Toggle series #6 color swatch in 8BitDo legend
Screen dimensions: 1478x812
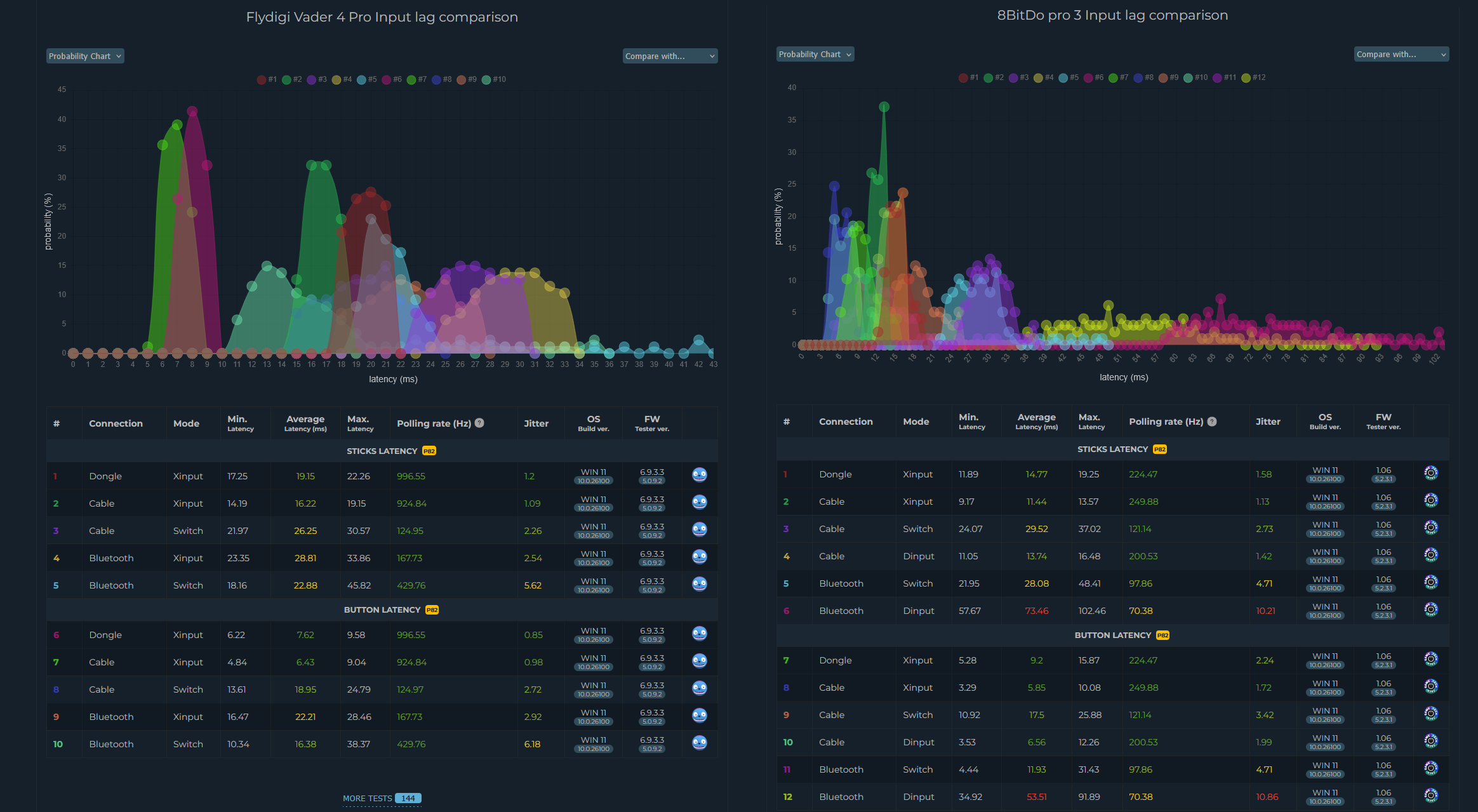pyautogui.click(x=1088, y=77)
